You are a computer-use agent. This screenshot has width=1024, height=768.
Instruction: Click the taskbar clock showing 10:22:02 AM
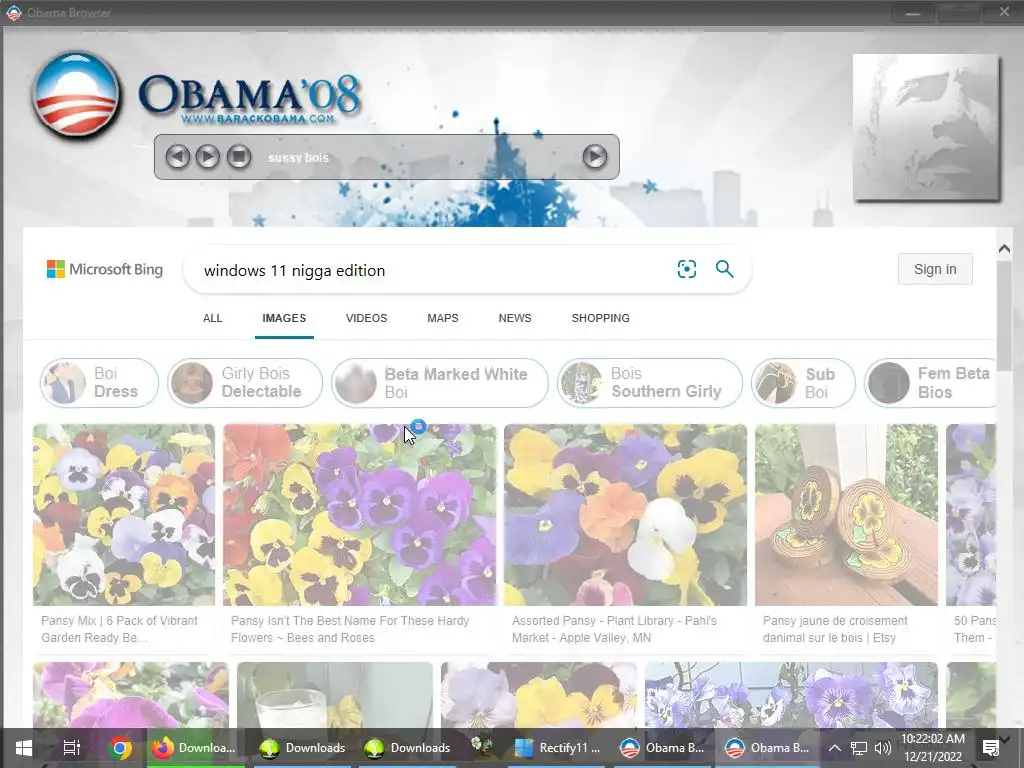[x=933, y=748]
